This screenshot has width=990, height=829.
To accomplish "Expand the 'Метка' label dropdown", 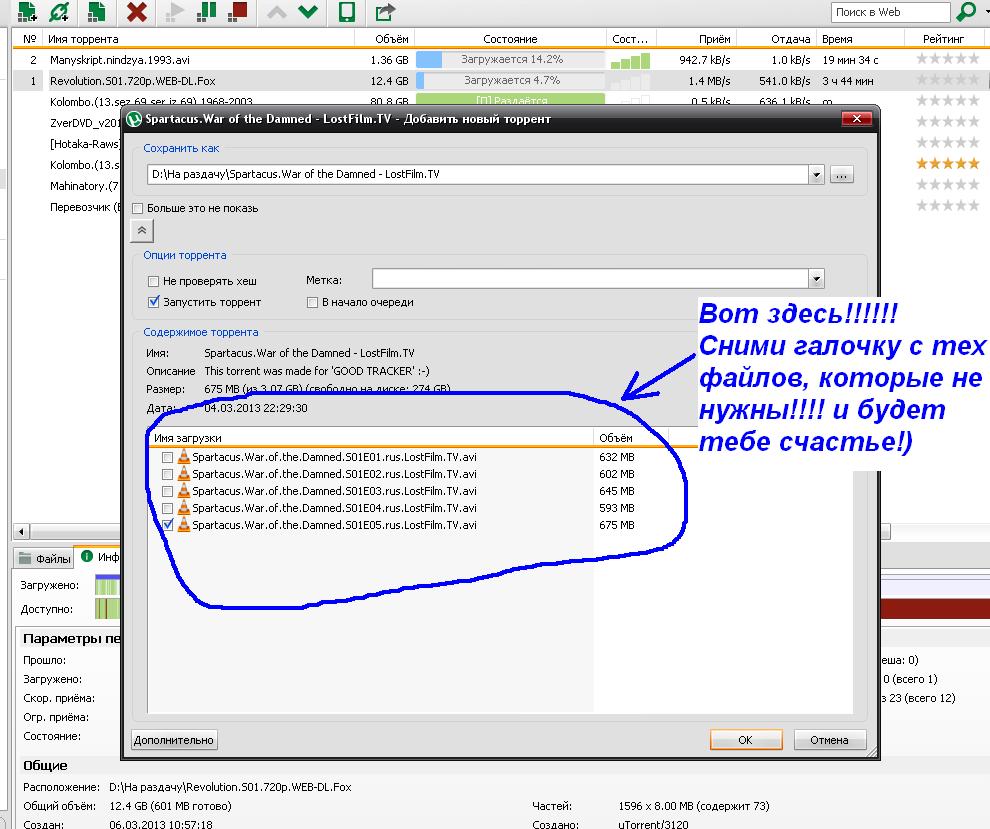I will coord(817,280).
